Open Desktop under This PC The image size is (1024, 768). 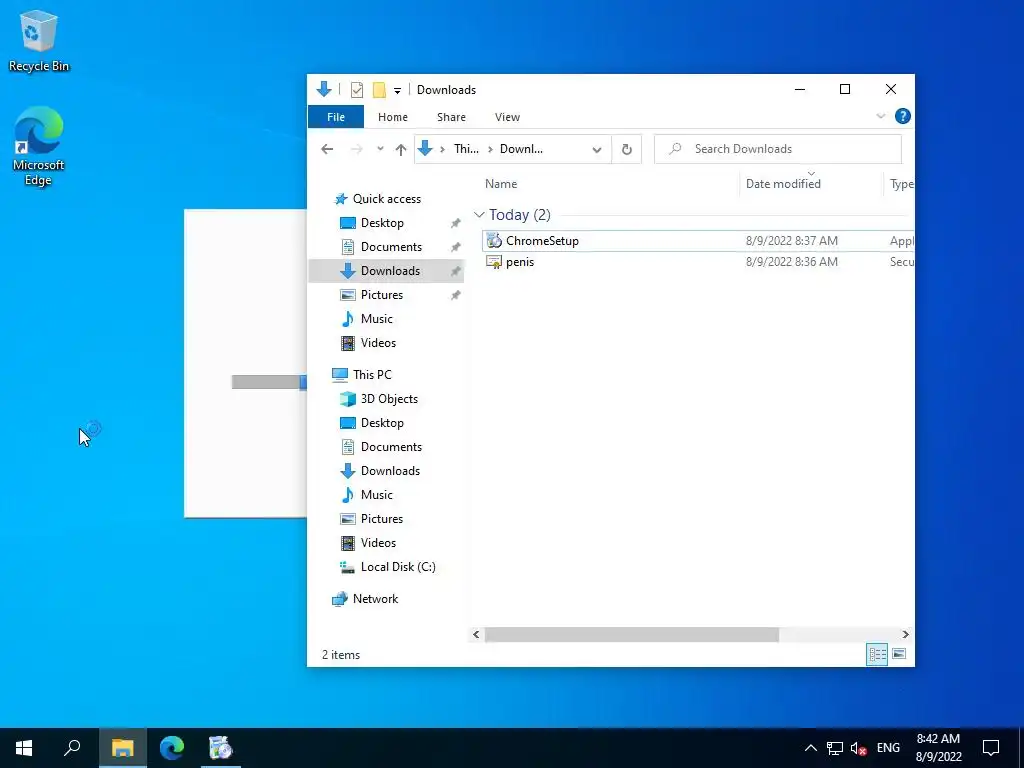[382, 423]
